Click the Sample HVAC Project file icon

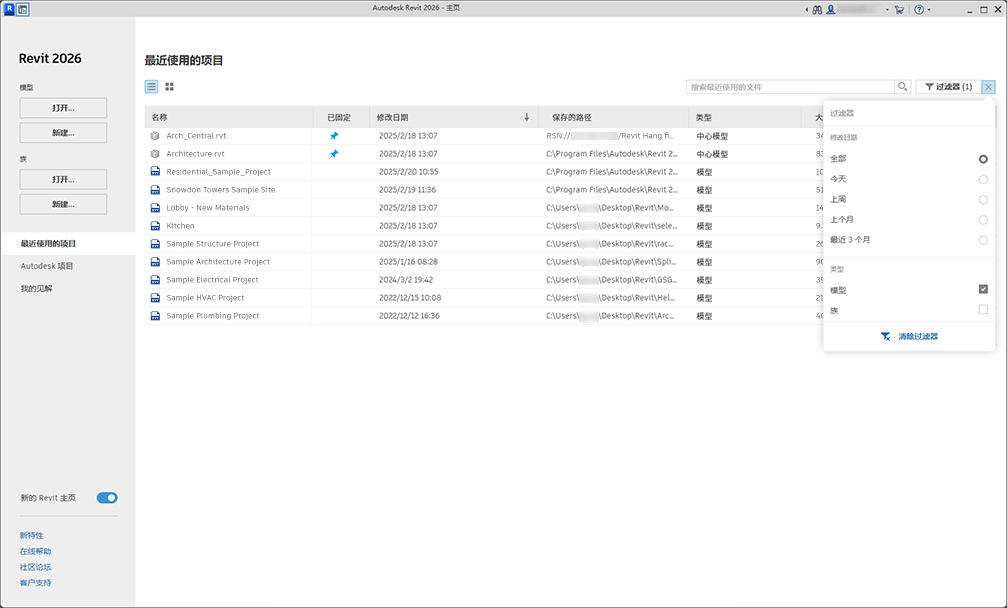(155, 298)
